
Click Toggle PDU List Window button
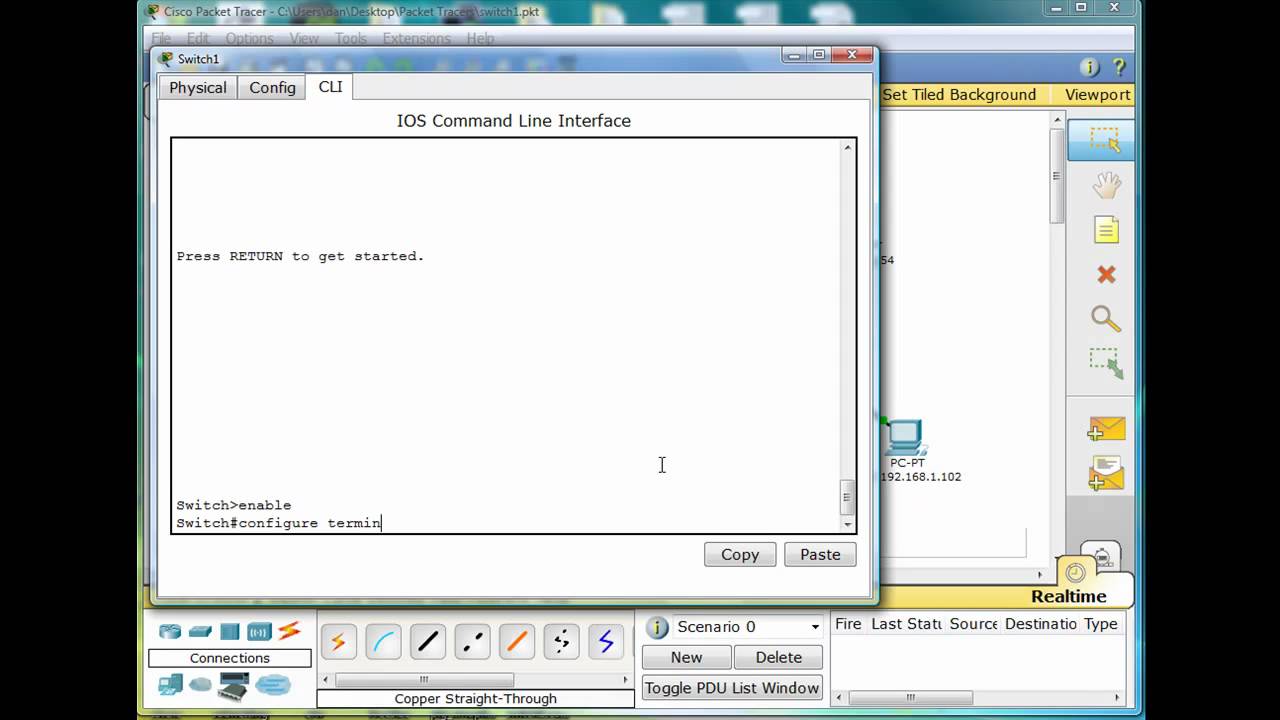pos(732,688)
